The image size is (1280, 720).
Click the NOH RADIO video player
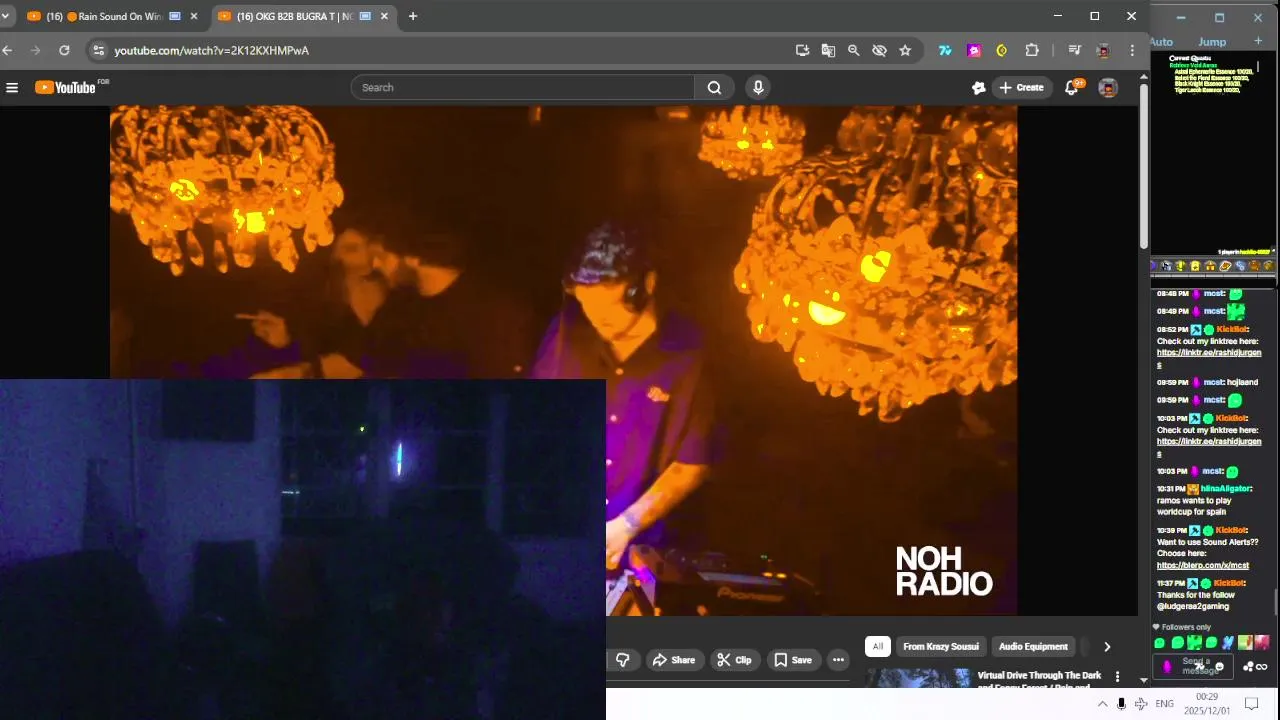click(x=563, y=360)
